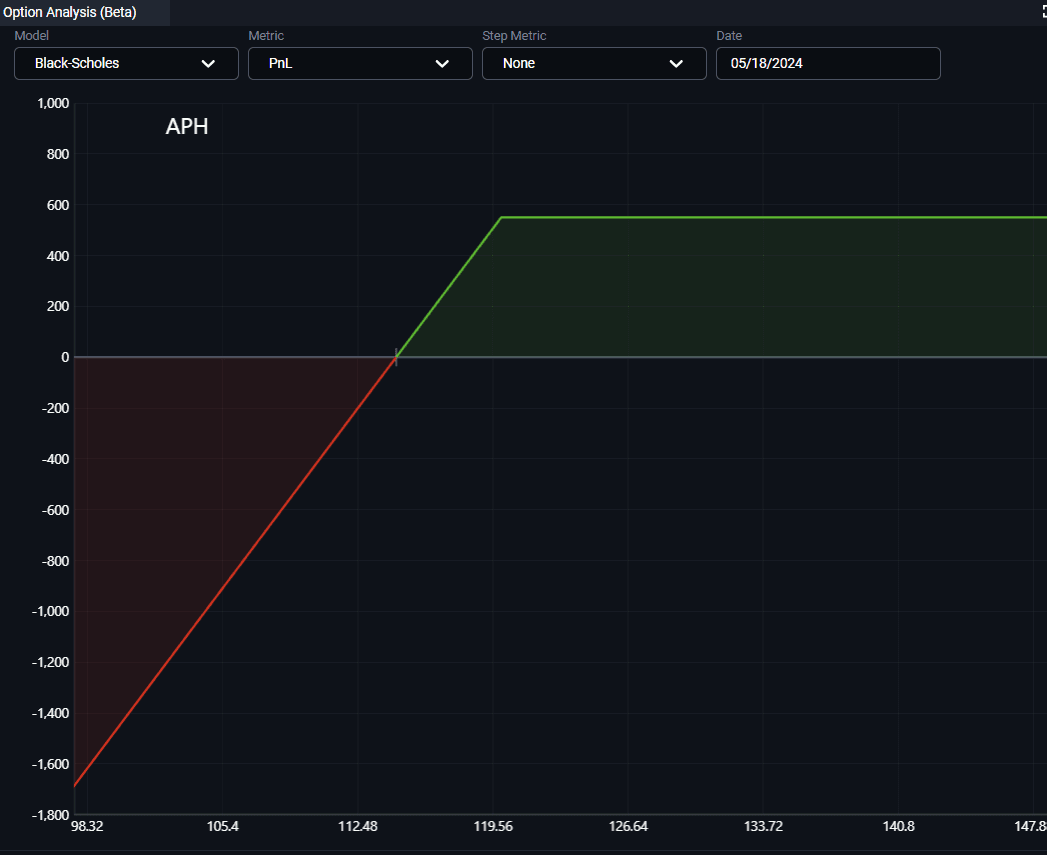This screenshot has width=1047, height=855.
Task: Click the y-axis label 200
Action: click(x=58, y=306)
